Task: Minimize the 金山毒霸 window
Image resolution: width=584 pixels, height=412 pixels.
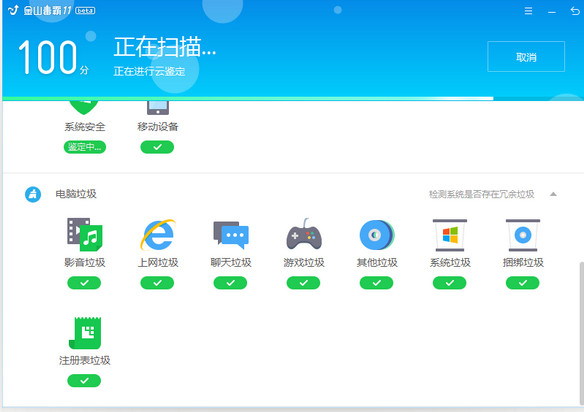Action: 552,12
